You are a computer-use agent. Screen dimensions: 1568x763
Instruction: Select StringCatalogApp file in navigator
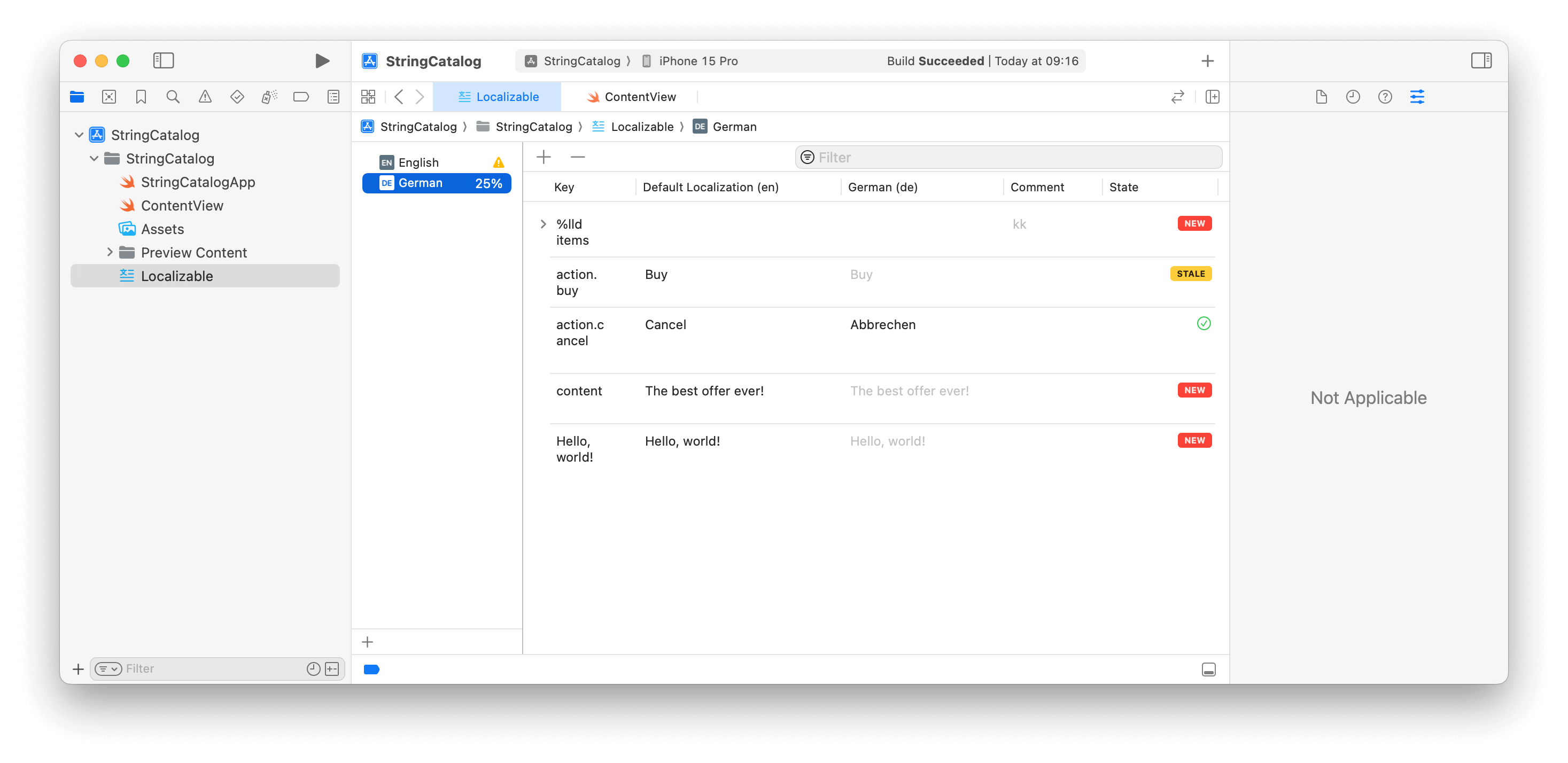pyautogui.click(x=197, y=182)
